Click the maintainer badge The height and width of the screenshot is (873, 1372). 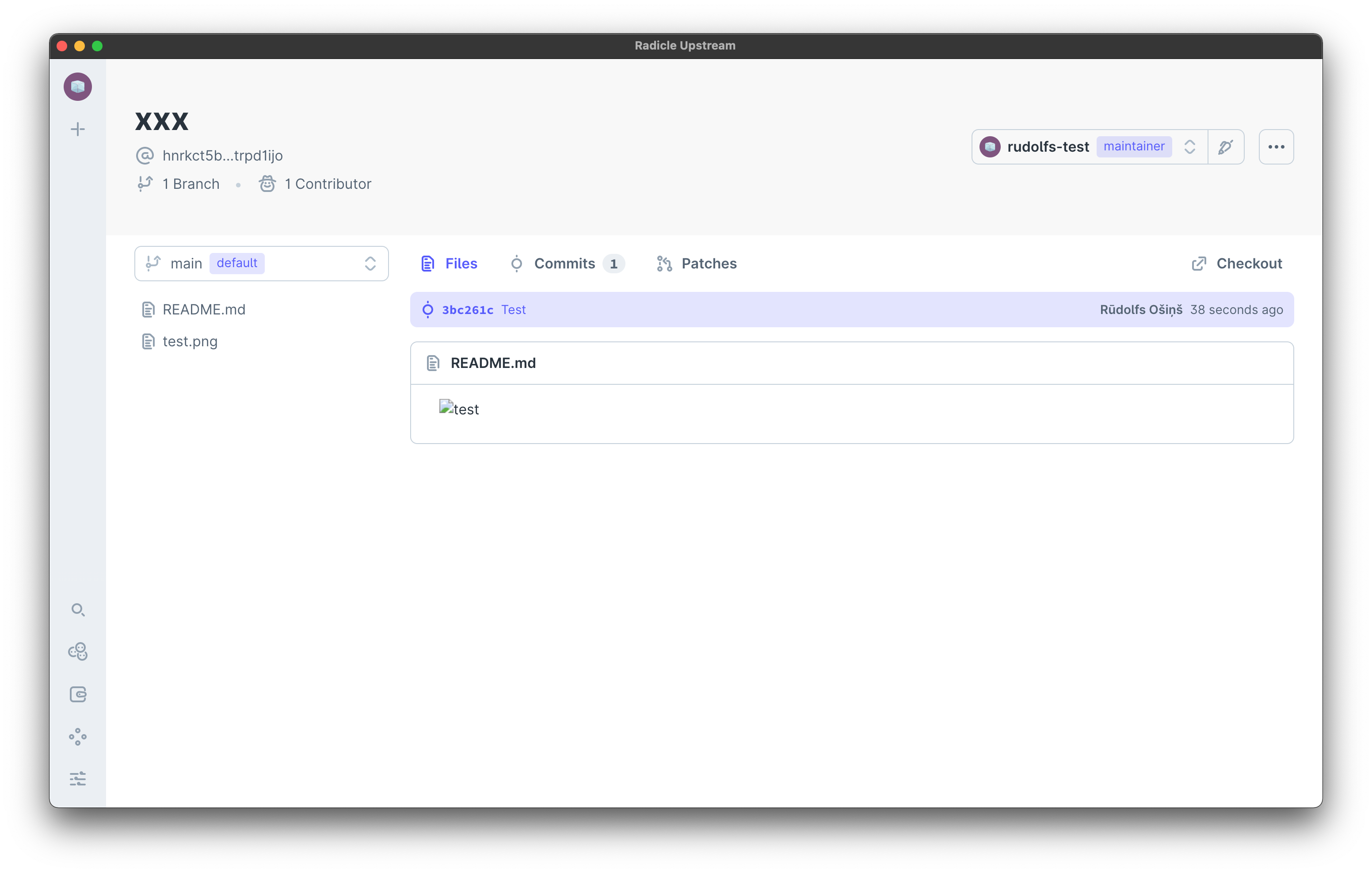click(1134, 146)
